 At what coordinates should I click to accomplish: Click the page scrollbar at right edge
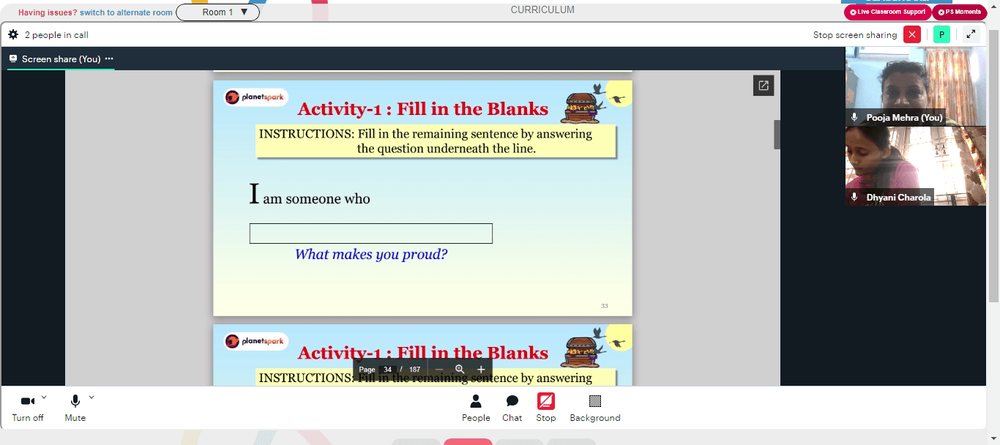pos(992,166)
